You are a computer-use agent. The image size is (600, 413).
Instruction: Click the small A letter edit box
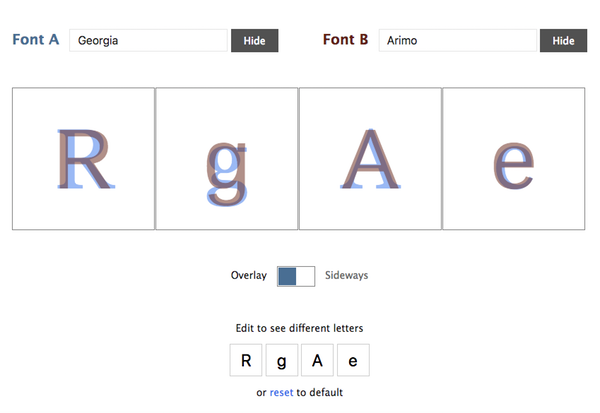pyautogui.click(x=317, y=360)
